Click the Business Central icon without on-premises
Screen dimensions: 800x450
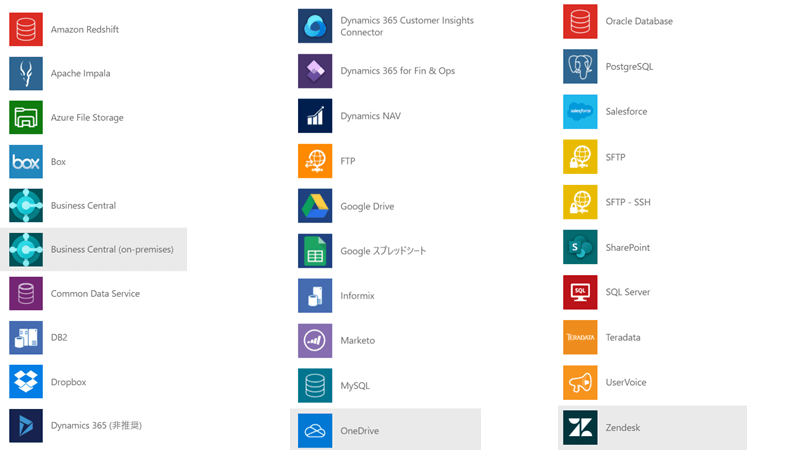(x=26, y=205)
